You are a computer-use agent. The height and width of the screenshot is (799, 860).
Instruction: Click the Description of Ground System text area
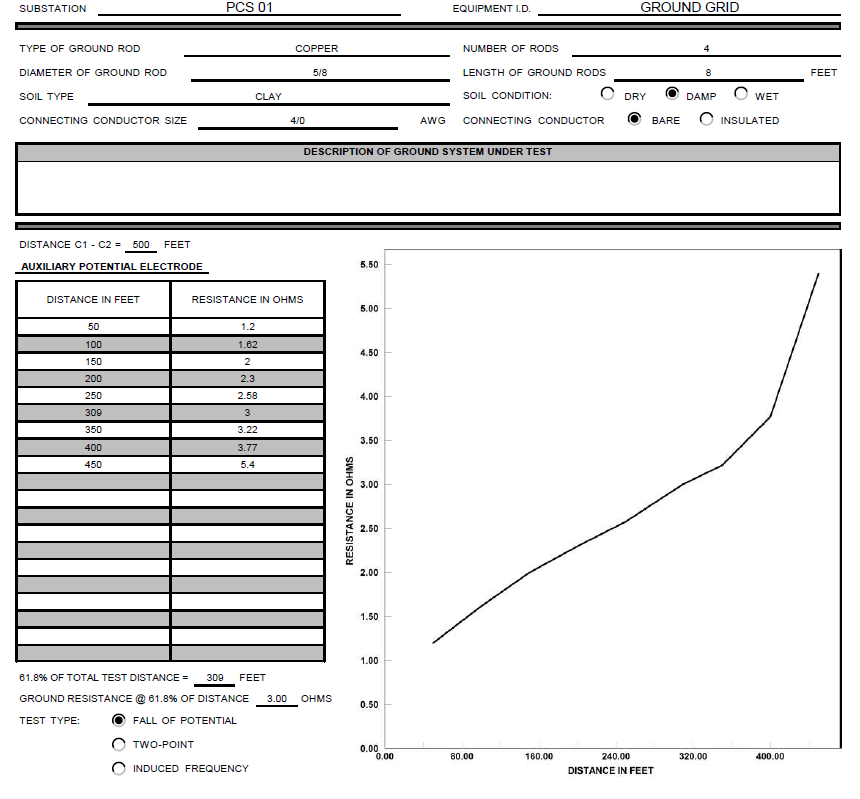[x=428, y=187]
